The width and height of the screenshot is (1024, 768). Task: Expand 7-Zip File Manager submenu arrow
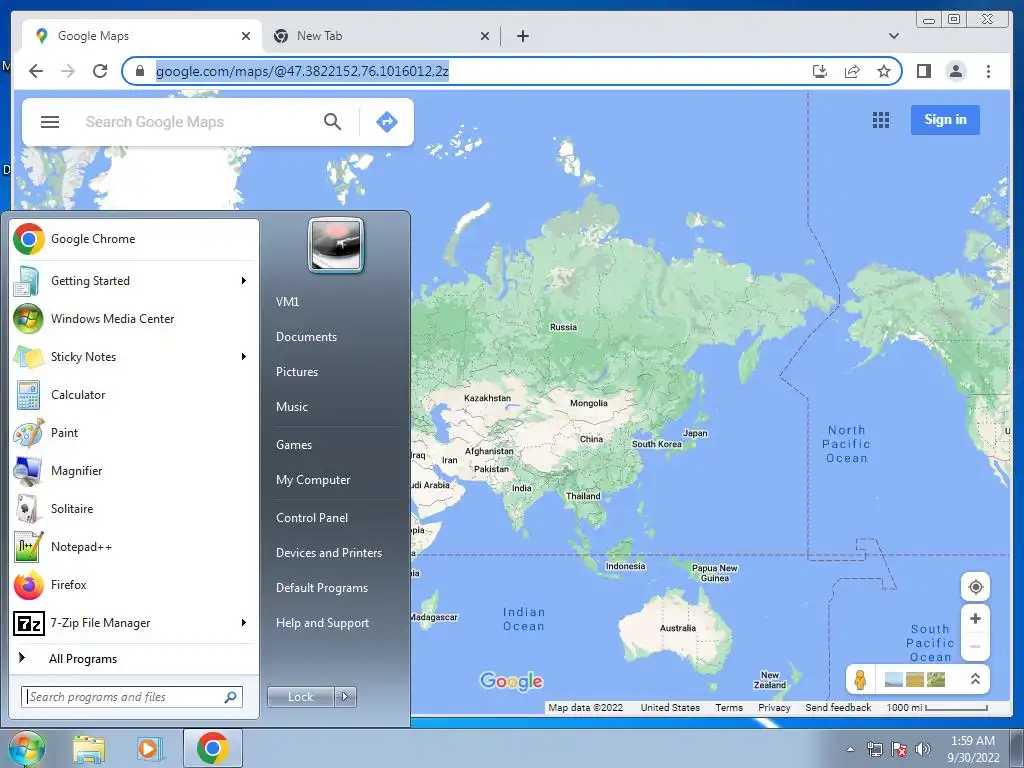(244, 623)
